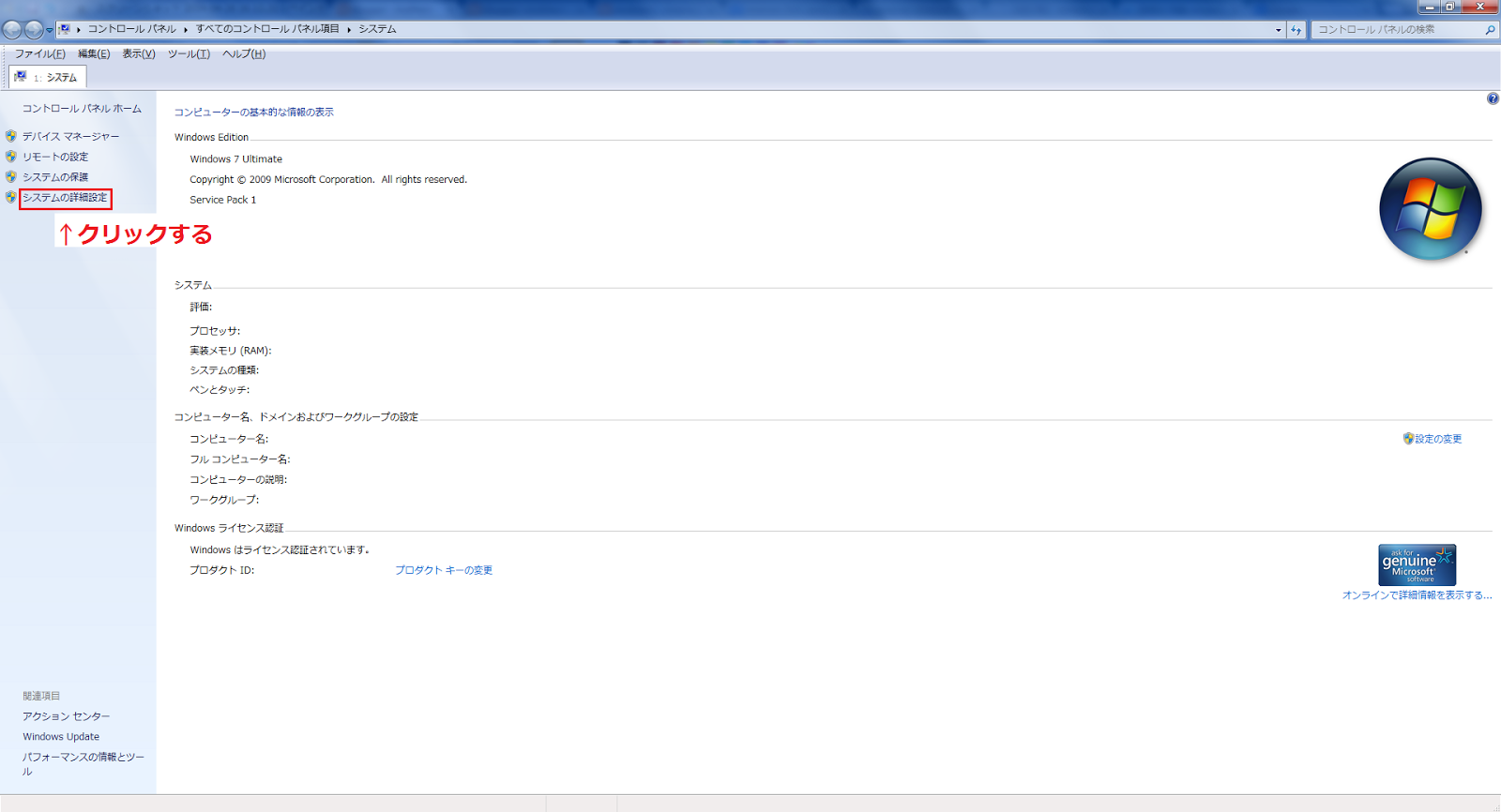Image resolution: width=1501 pixels, height=812 pixels.
Task: Expand the address bar history dropdown
Action: coord(1278,30)
